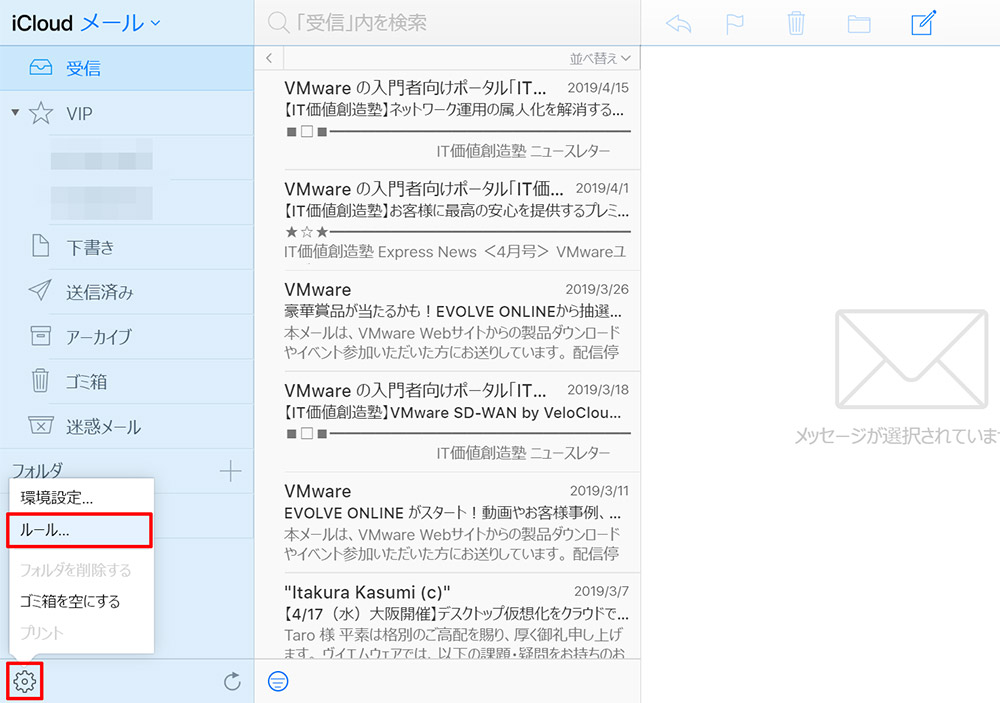Open the VMware email dated 2019/3/18

pyautogui.click(x=448, y=422)
